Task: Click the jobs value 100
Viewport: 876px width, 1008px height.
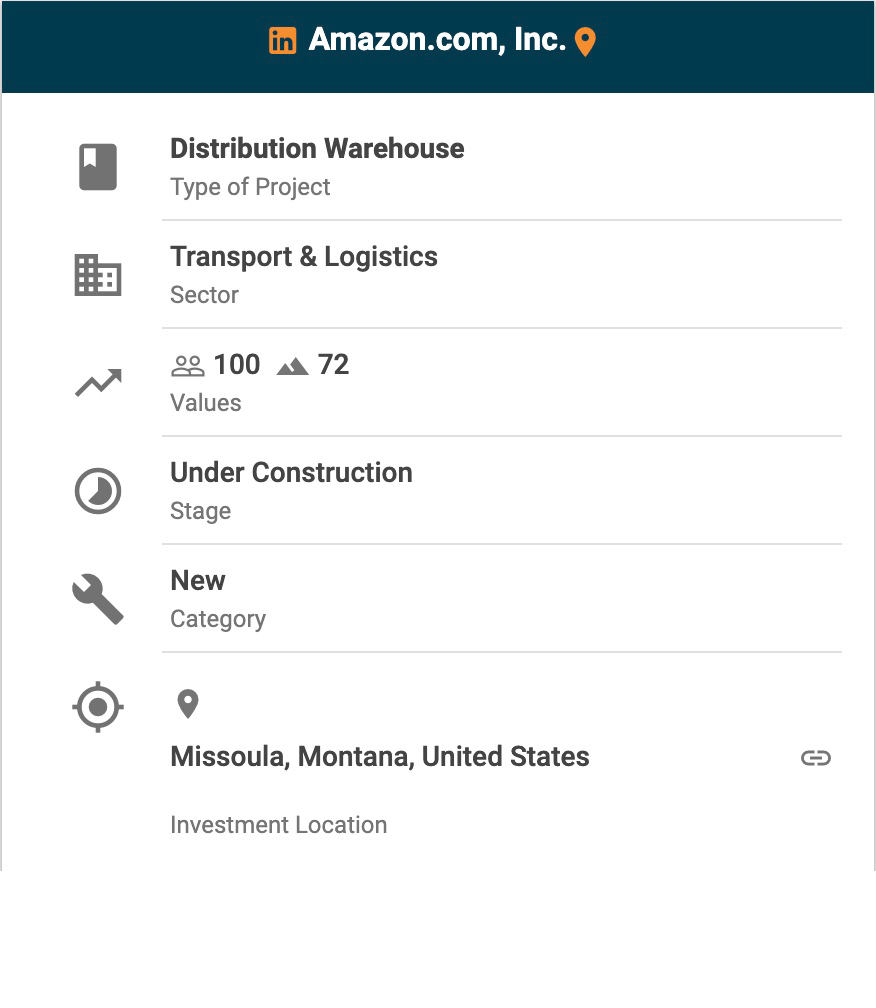Action: tap(237, 365)
